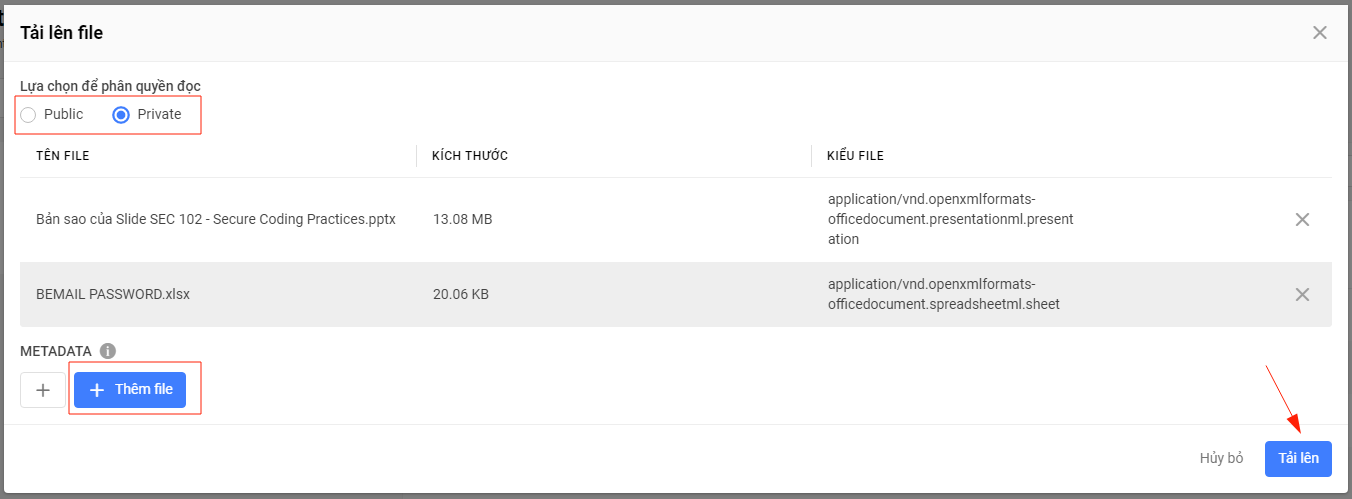The height and width of the screenshot is (499, 1352).
Task: Click the presentationml file type cell
Action: click(x=950, y=219)
